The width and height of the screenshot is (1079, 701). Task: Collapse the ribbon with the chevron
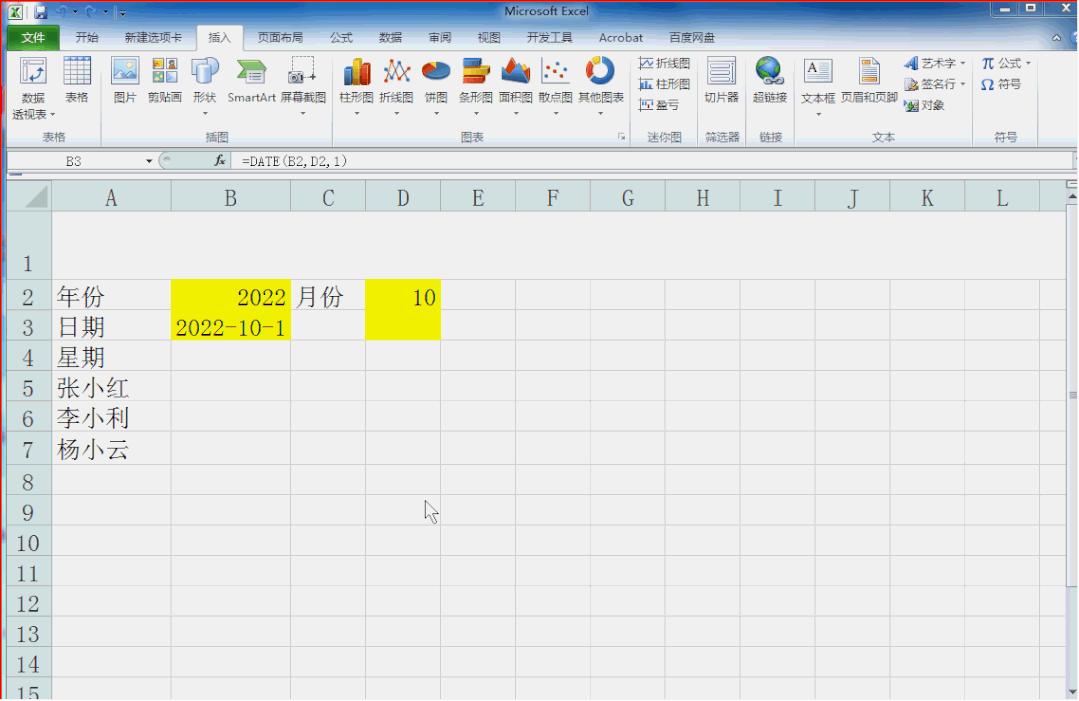tap(1056, 38)
